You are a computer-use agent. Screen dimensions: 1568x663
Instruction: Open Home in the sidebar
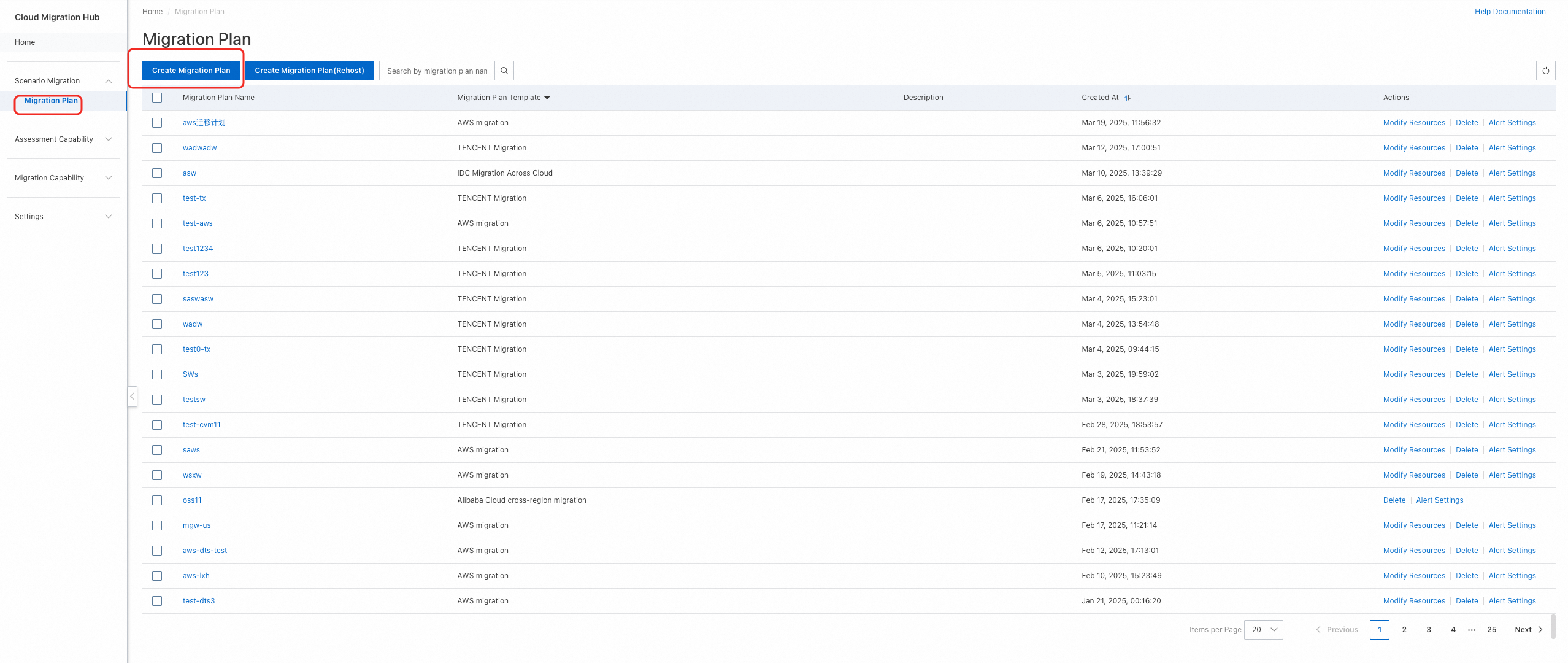(x=25, y=42)
